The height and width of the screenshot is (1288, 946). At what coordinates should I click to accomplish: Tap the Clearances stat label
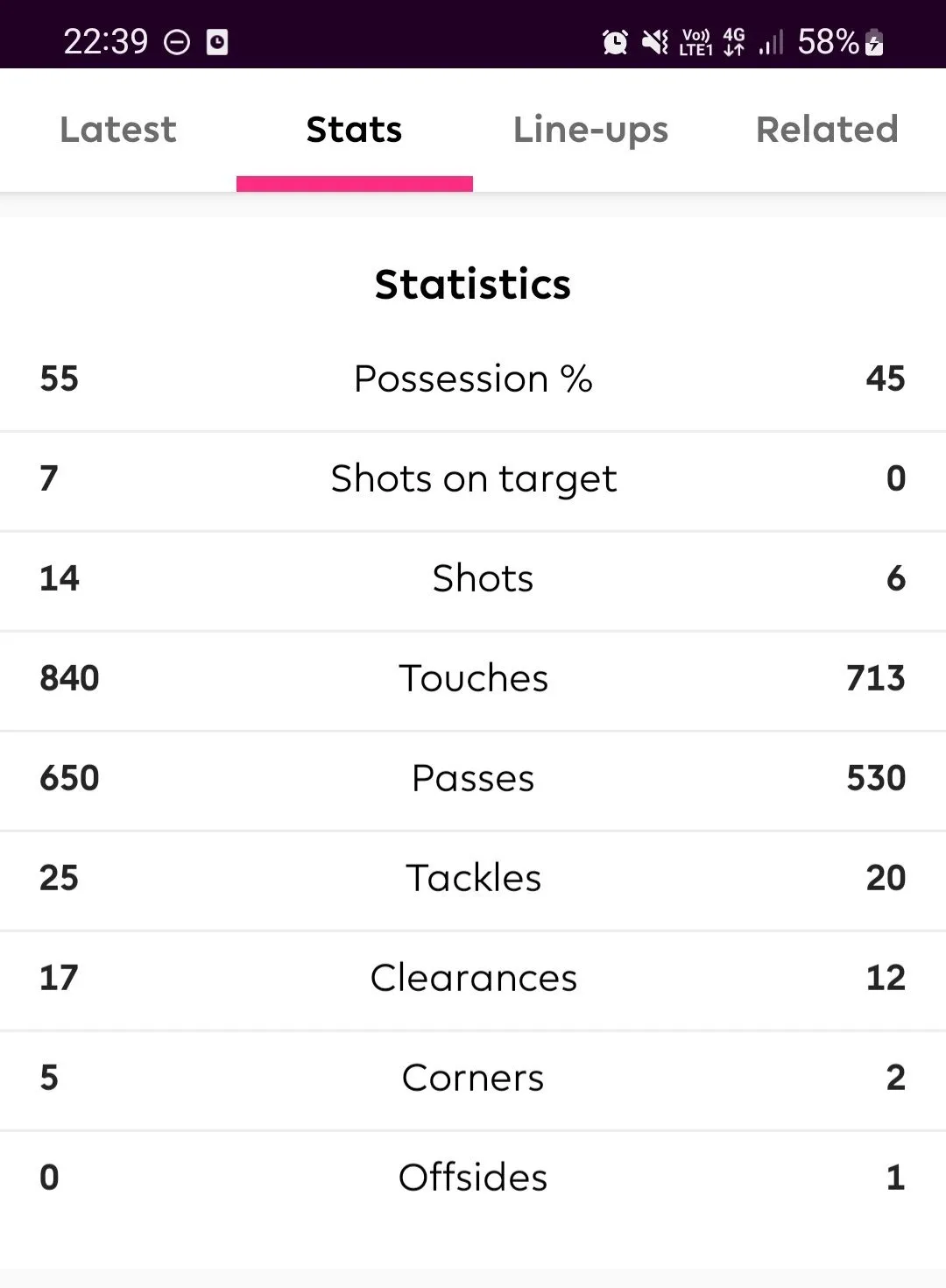[473, 978]
